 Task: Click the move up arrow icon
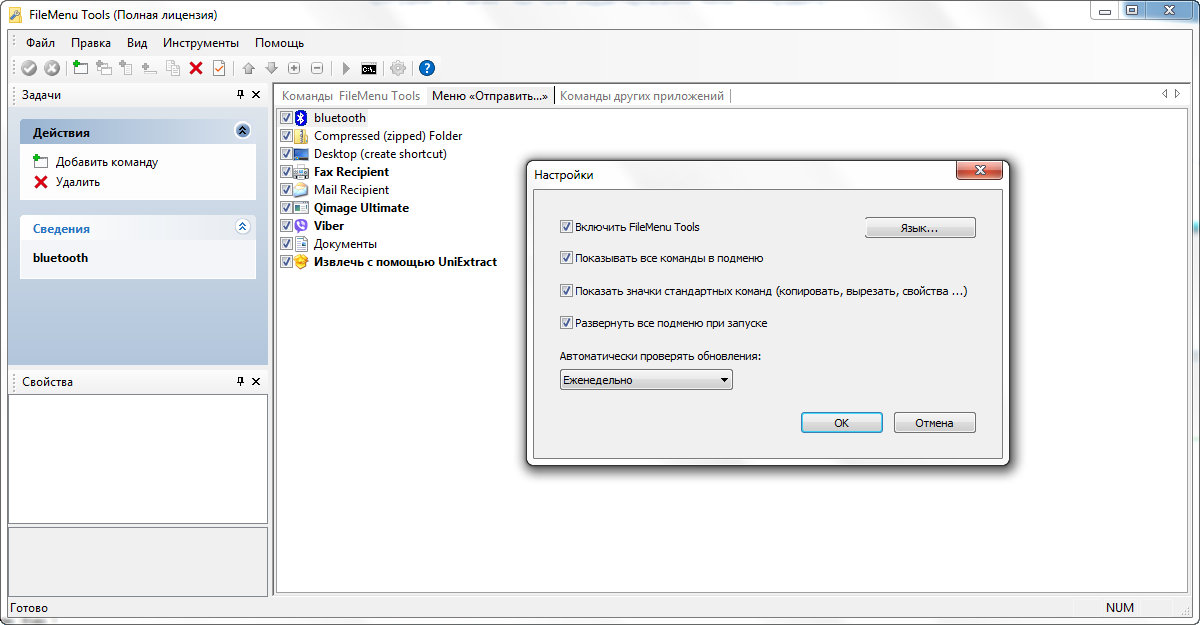[x=249, y=68]
